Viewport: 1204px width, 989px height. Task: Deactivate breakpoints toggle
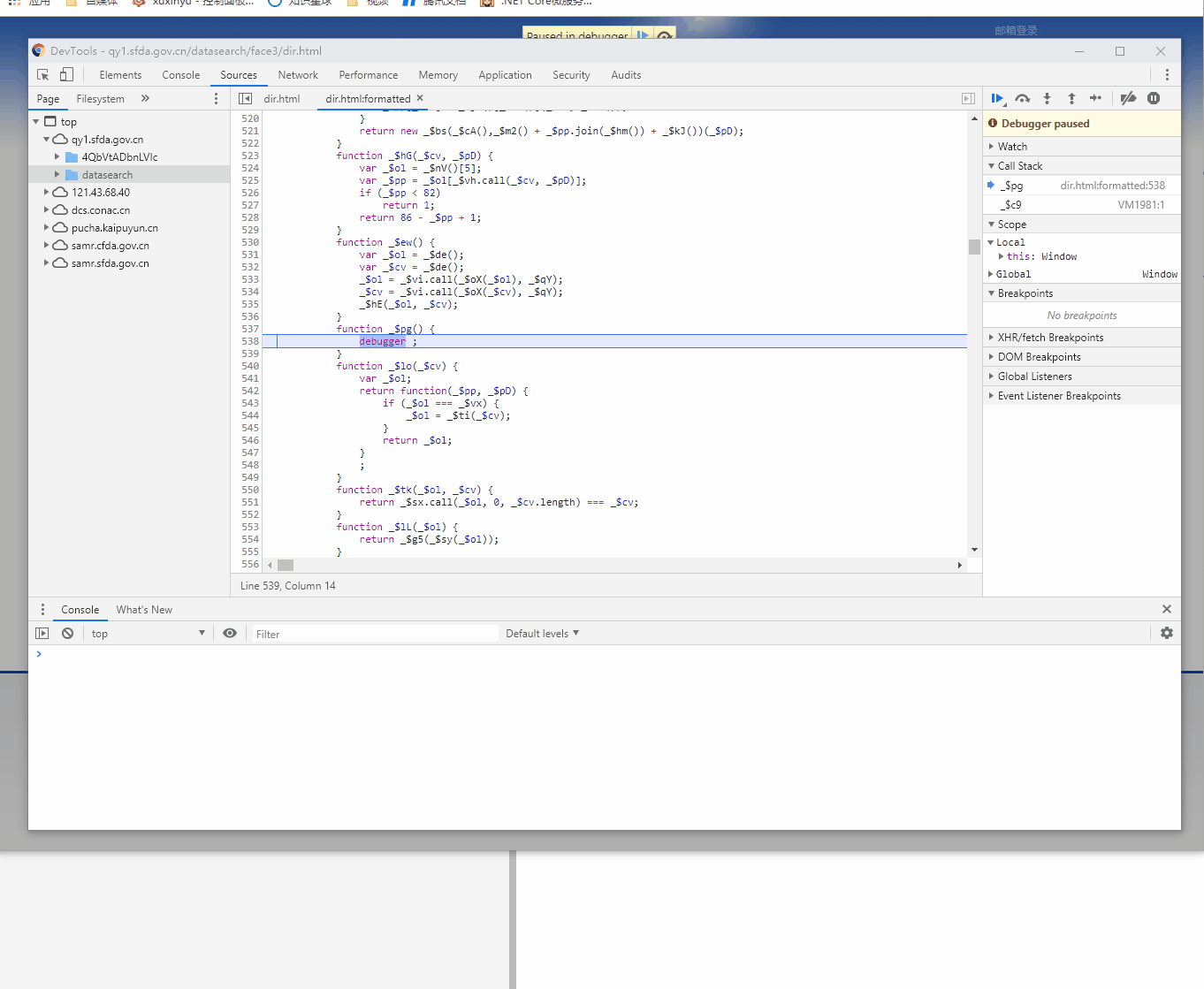pos(1128,99)
